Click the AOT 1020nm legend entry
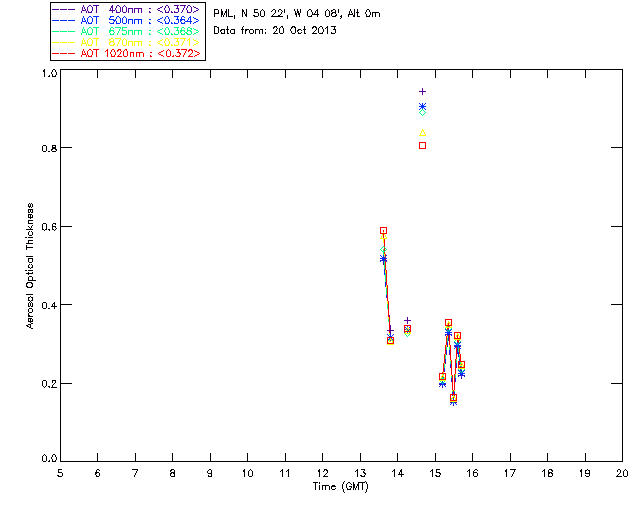This screenshot has width=640, height=512. [126, 53]
